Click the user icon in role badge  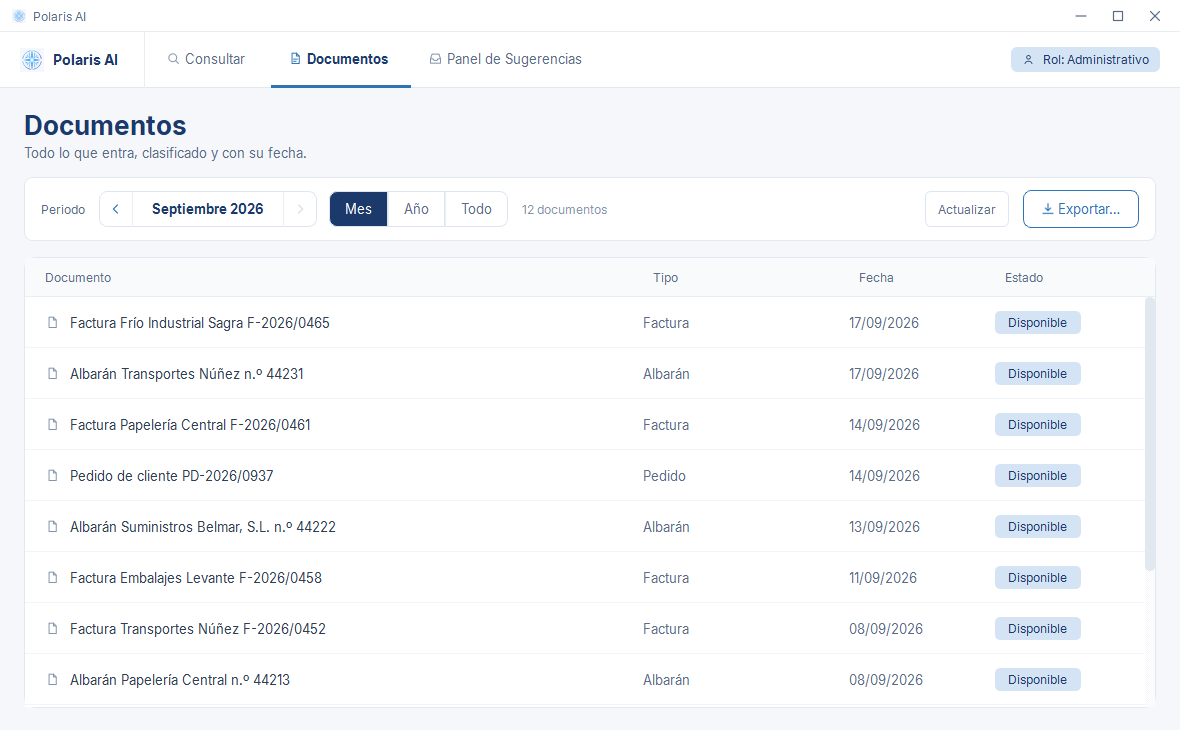(1028, 59)
